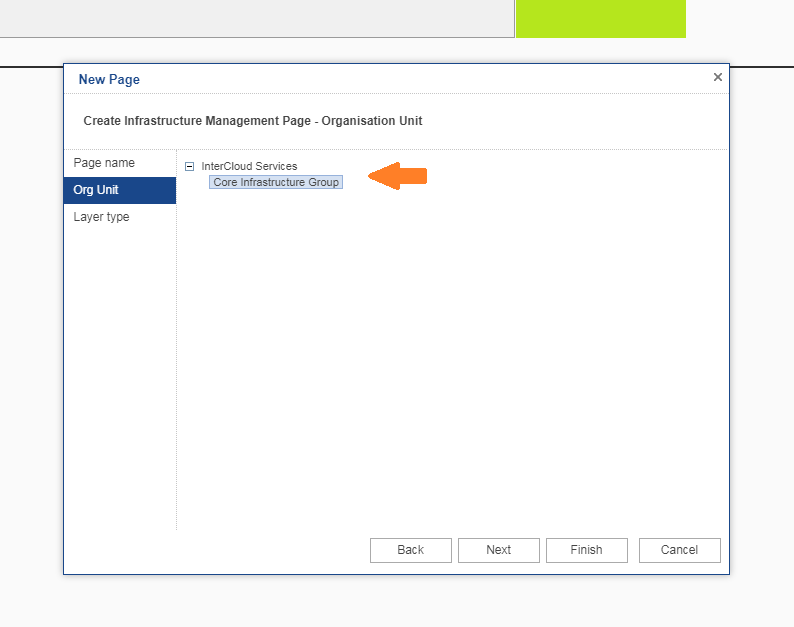
Task: Open the Layer type wizard step
Action: [120, 217]
